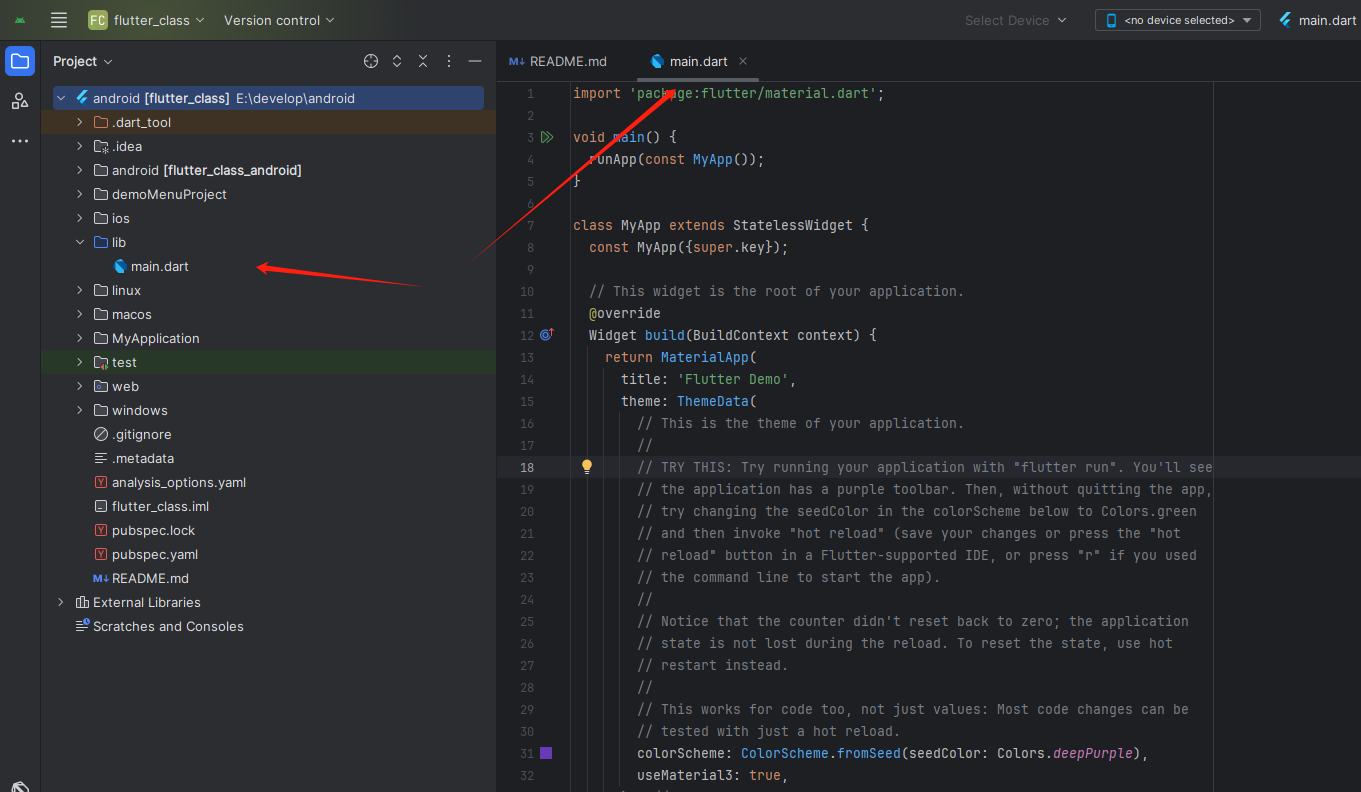Open the Project view mode dropdown
The image size is (1361, 792).
83,61
